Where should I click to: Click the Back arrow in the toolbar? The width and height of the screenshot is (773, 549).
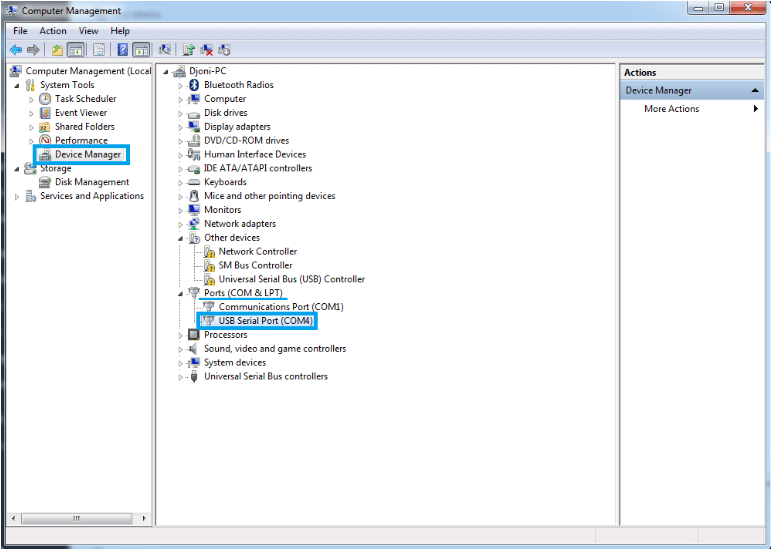tap(15, 49)
